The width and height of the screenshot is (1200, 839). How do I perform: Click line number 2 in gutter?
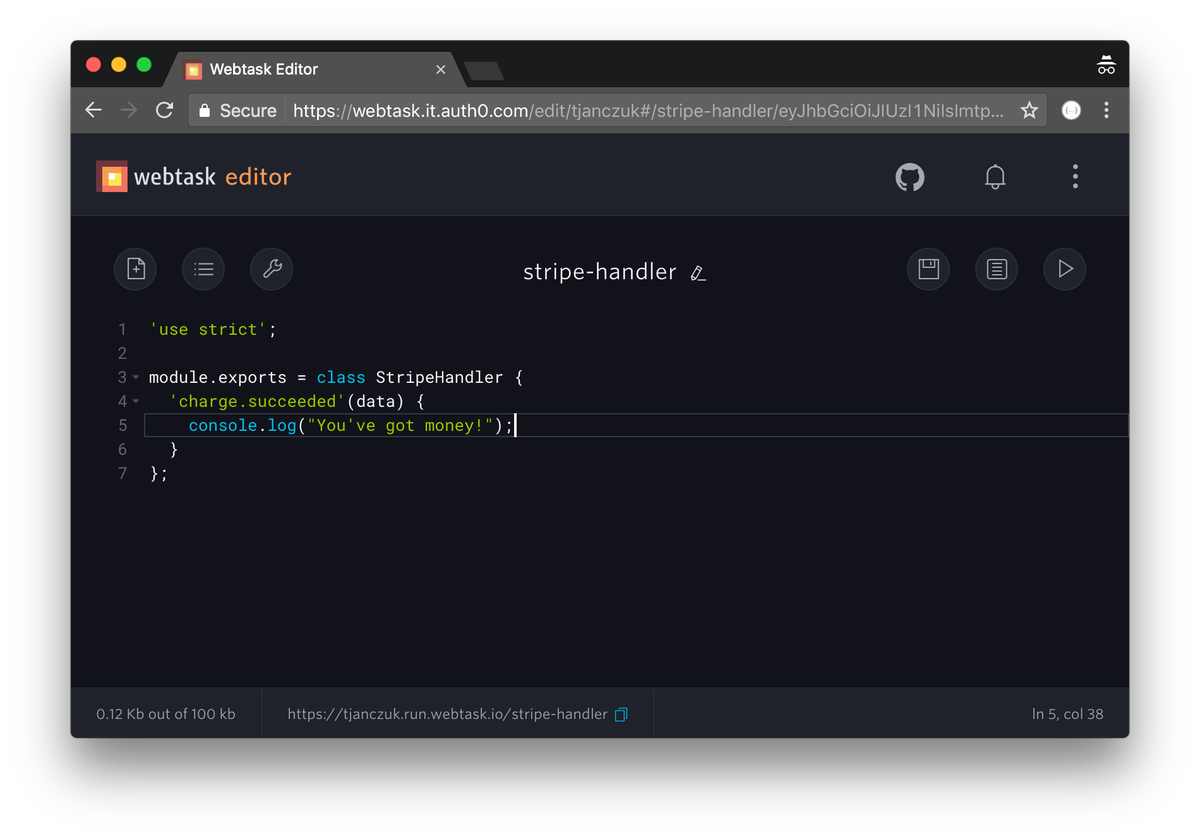click(123, 353)
